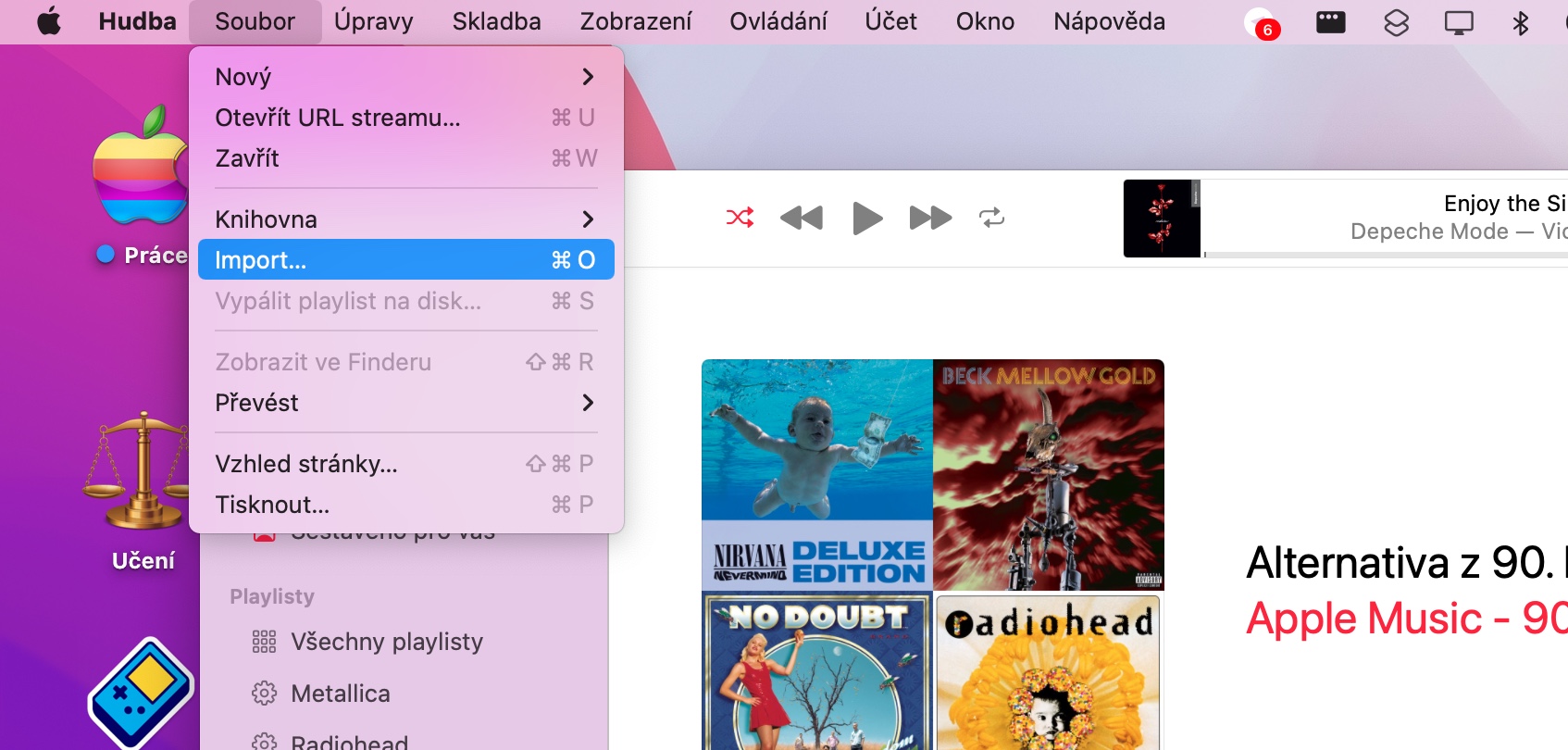Viewport: 1568px width, 750px height.
Task: Expand the Převést submenu
Action: (x=406, y=403)
